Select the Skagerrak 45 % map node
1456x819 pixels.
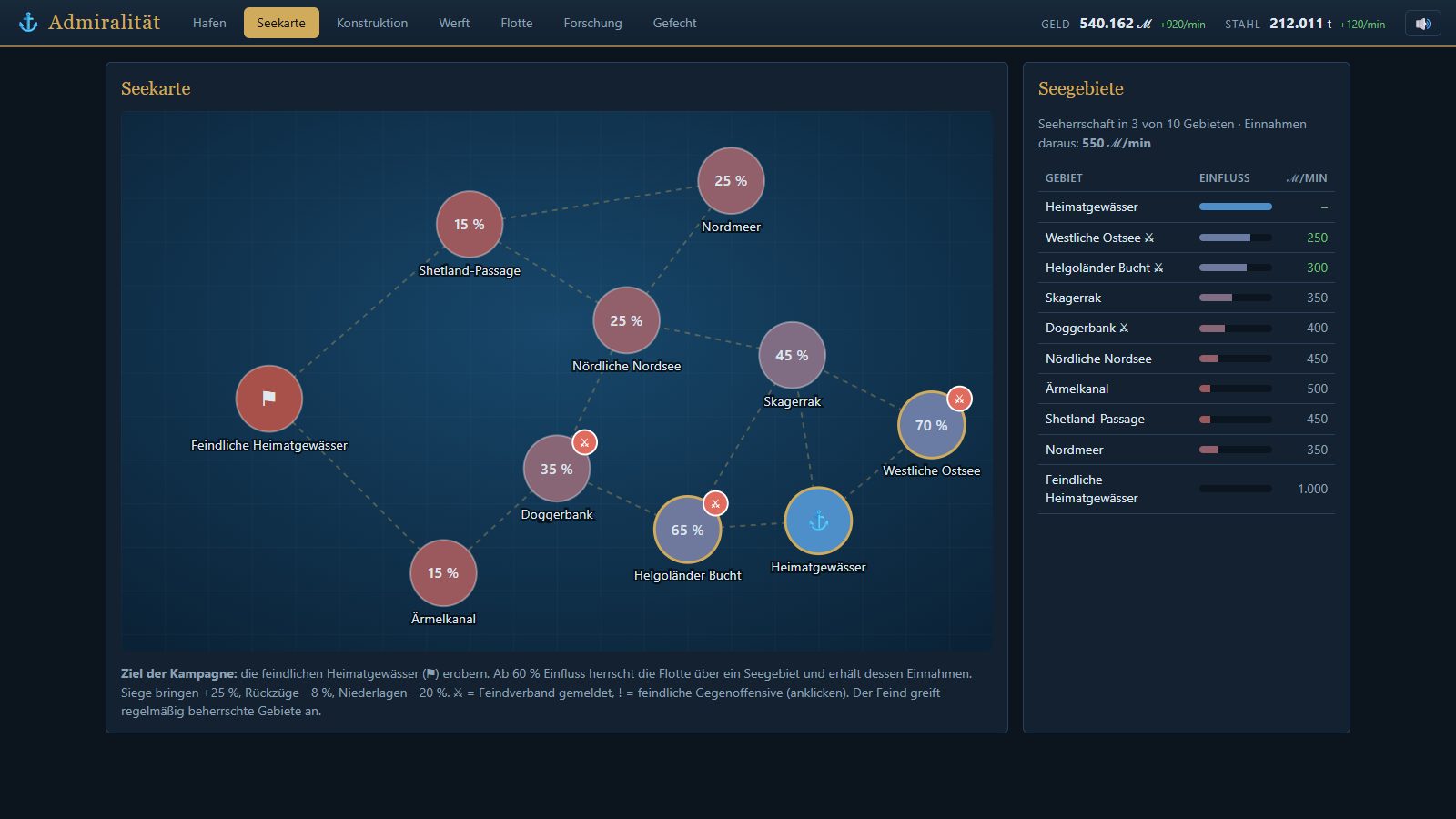[x=792, y=355]
